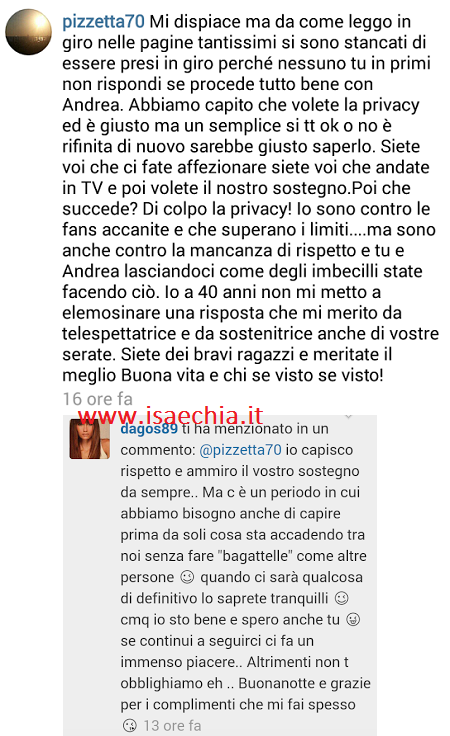Open pizzetta70's round profile picture
The image size is (450, 736).
click(29, 32)
